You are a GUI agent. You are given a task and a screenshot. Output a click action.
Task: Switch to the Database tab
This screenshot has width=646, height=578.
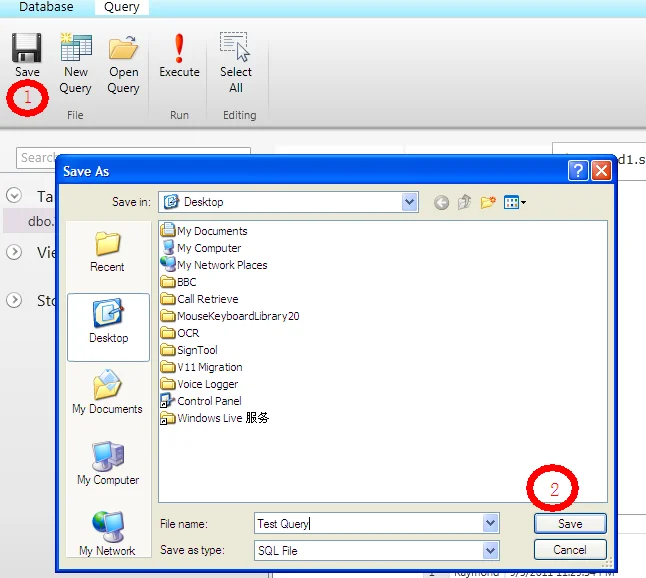pyautogui.click(x=46, y=7)
